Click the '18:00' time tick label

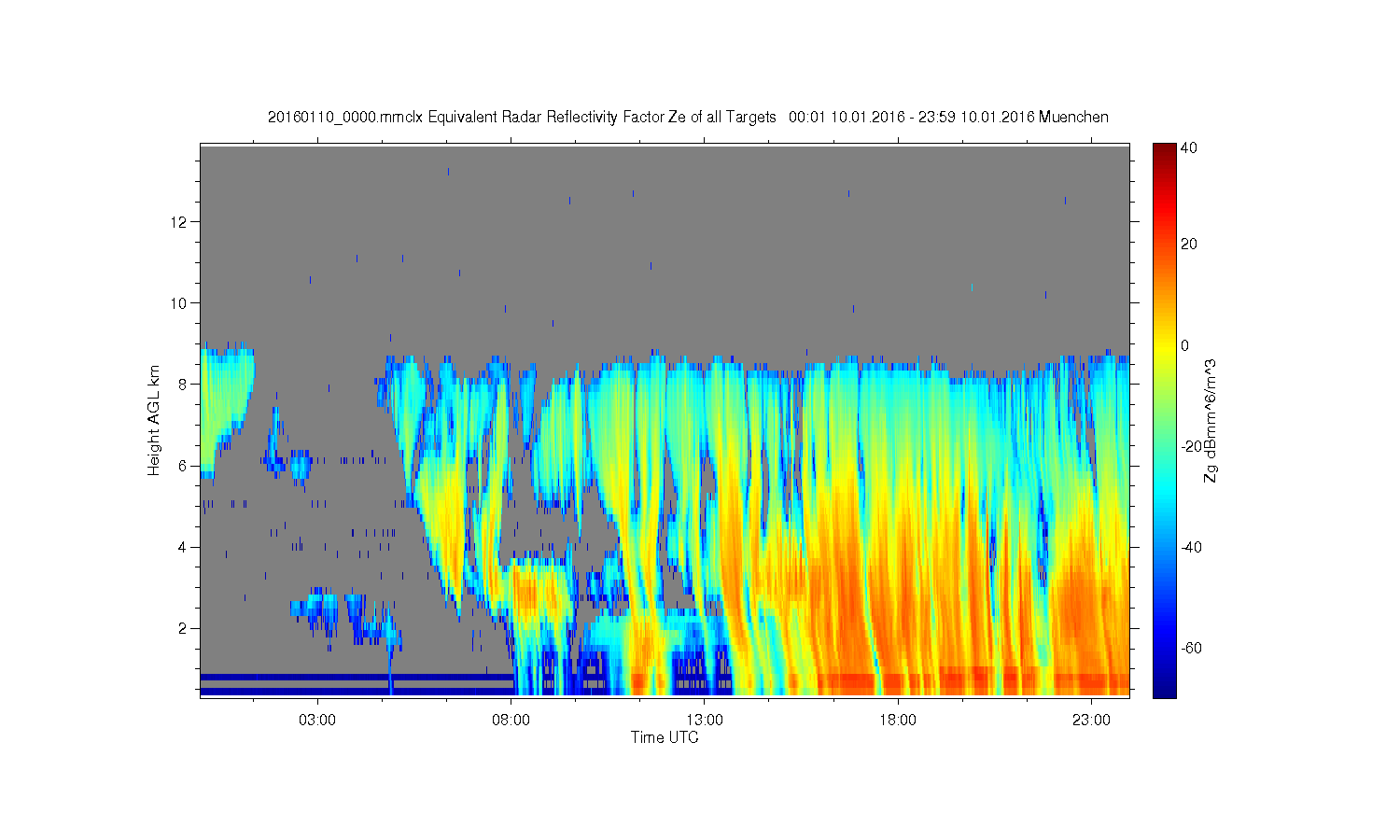point(898,721)
